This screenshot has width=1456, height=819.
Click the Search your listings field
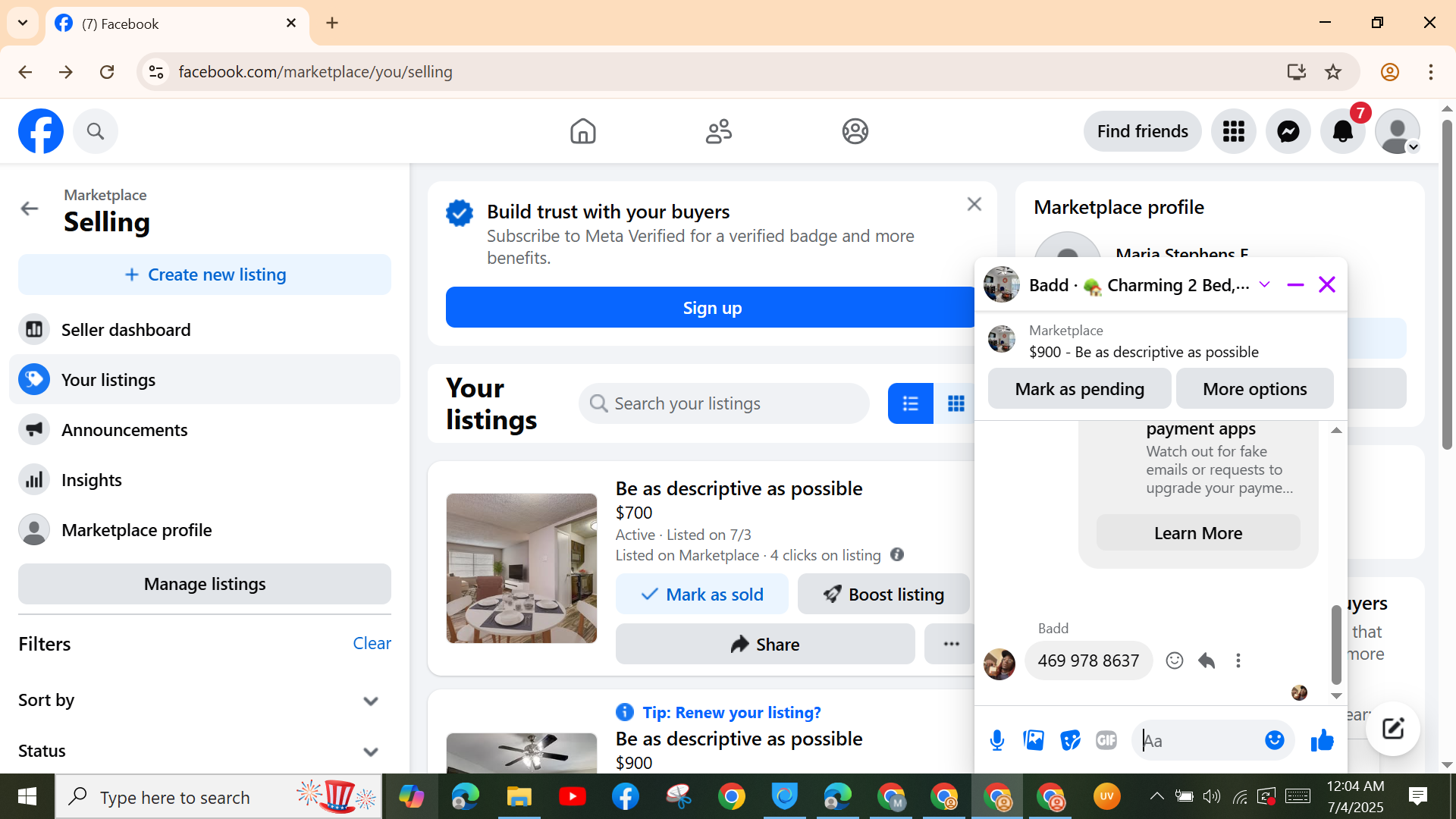pos(724,403)
